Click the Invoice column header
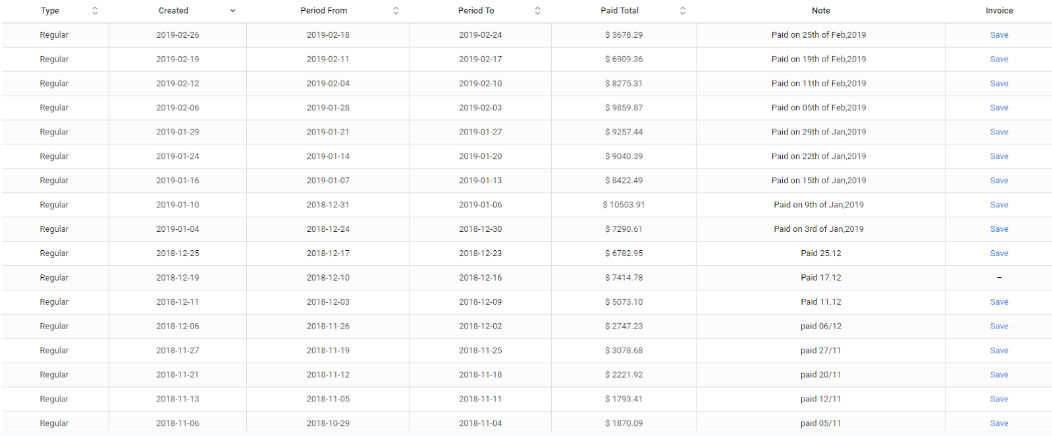The image size is (1052, 436). (x=998, y=11)
